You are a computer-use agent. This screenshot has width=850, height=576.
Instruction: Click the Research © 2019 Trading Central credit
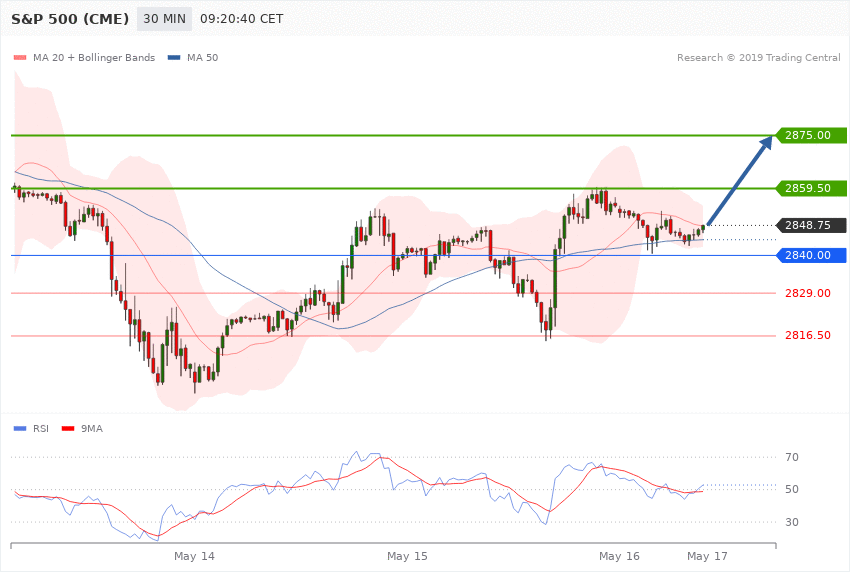758,58
